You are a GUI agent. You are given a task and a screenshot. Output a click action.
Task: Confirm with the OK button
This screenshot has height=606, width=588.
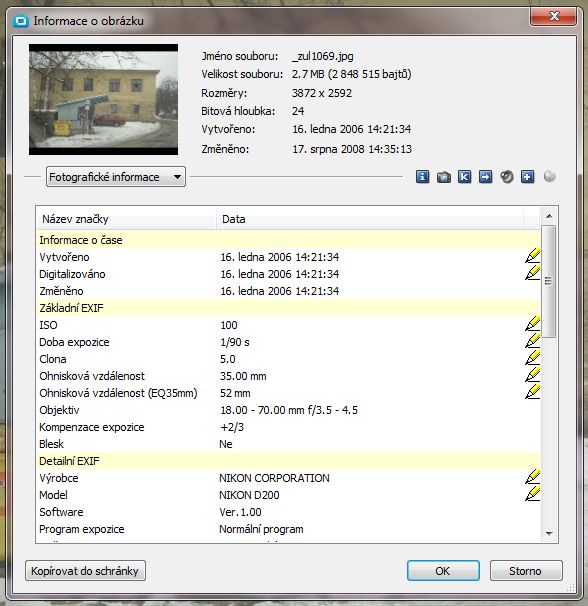pyautogui.click(x=443, y=571)
